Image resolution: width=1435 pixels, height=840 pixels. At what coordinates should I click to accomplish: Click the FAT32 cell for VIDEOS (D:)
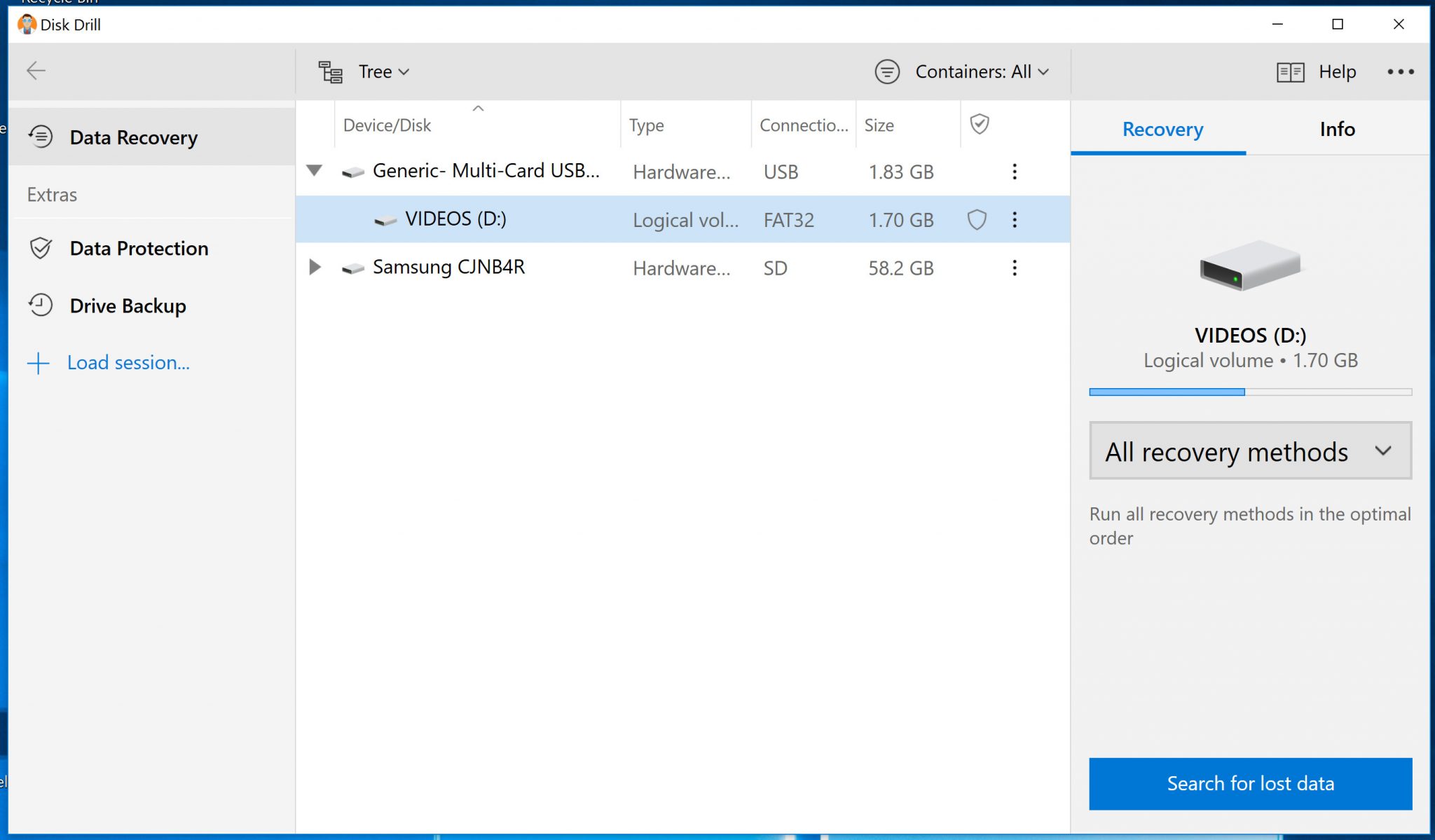pos(788,220)
